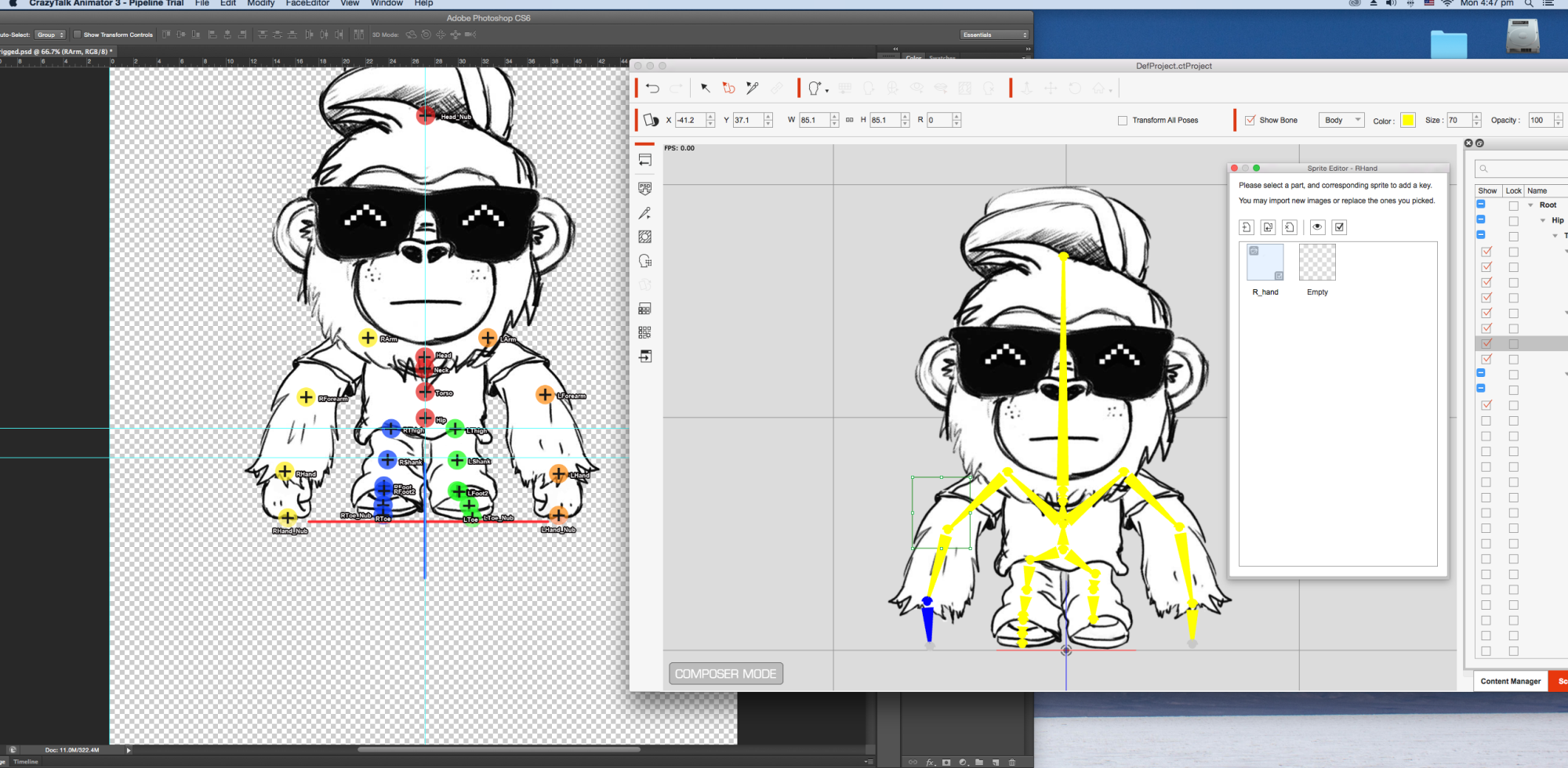
Task: Click the import sprite icon in Sprite Editor
Action: (1247, 227)
